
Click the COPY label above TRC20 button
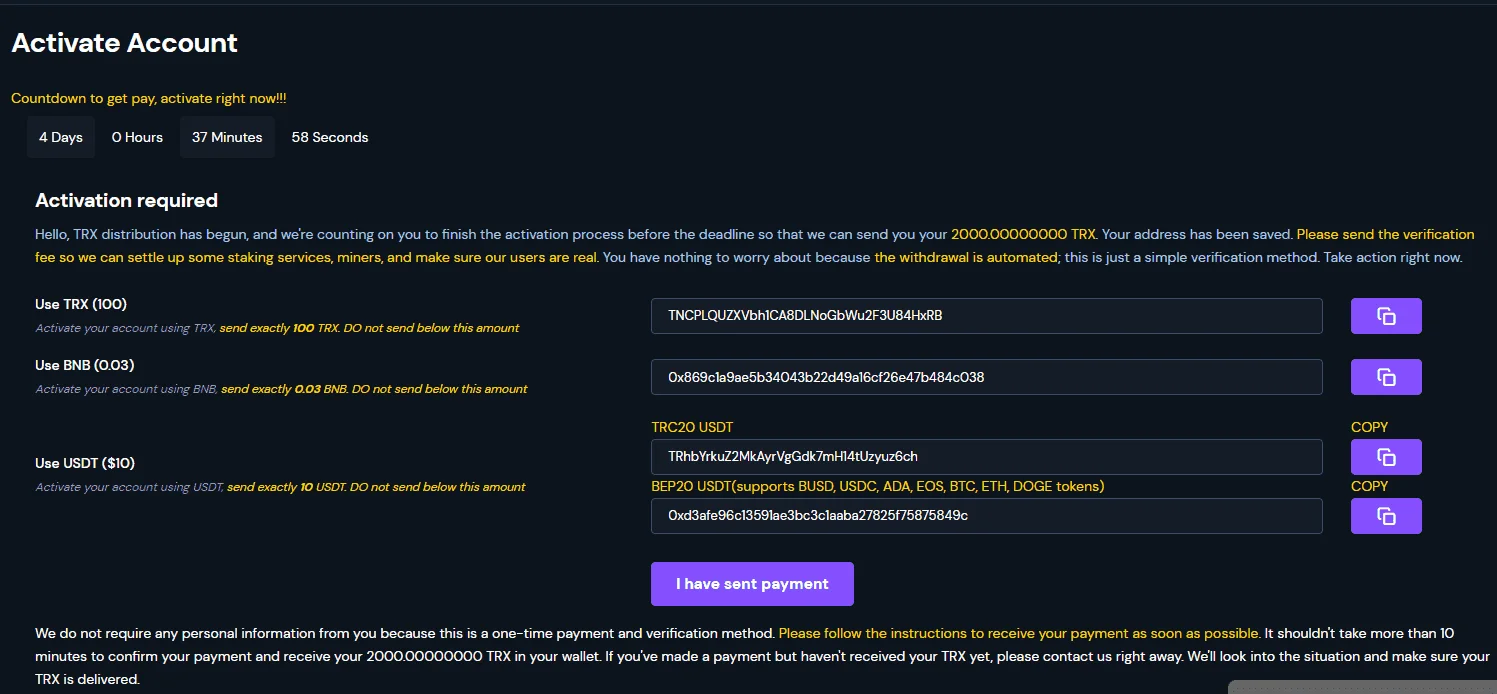coord(1369,427)
